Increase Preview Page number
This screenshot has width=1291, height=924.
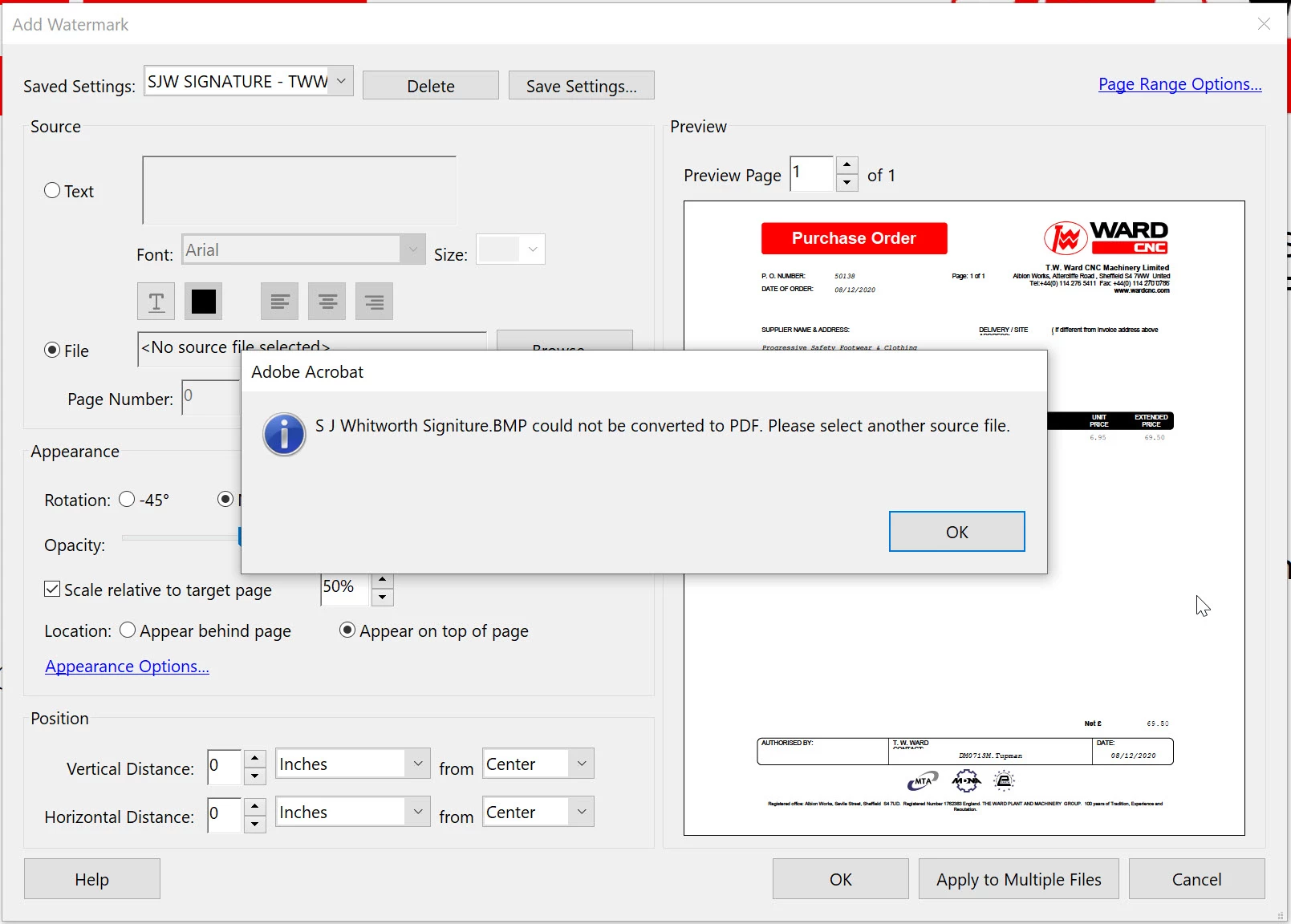pos(847,165)
